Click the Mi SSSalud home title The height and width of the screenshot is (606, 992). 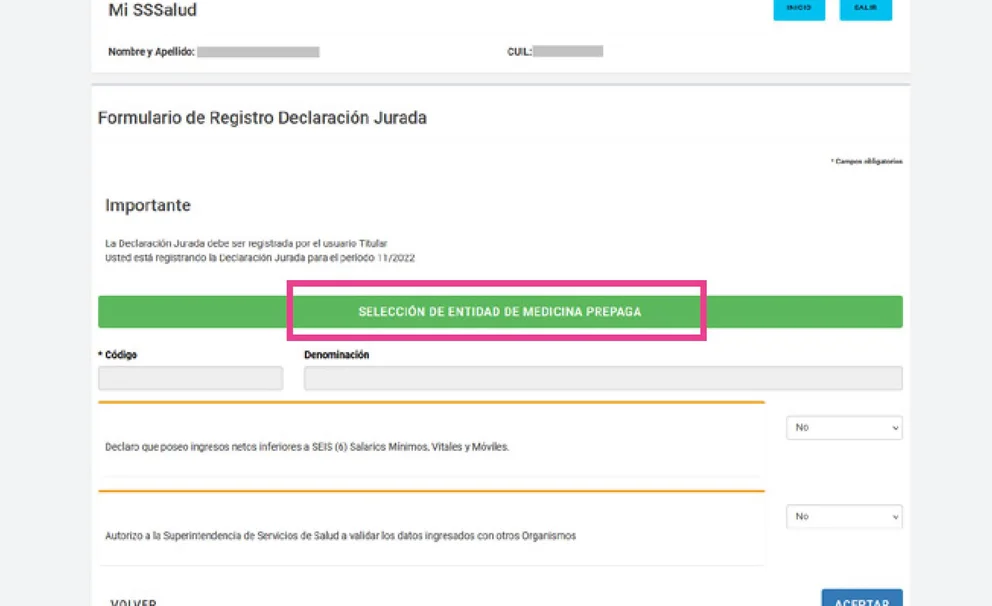tap(150, 11)
